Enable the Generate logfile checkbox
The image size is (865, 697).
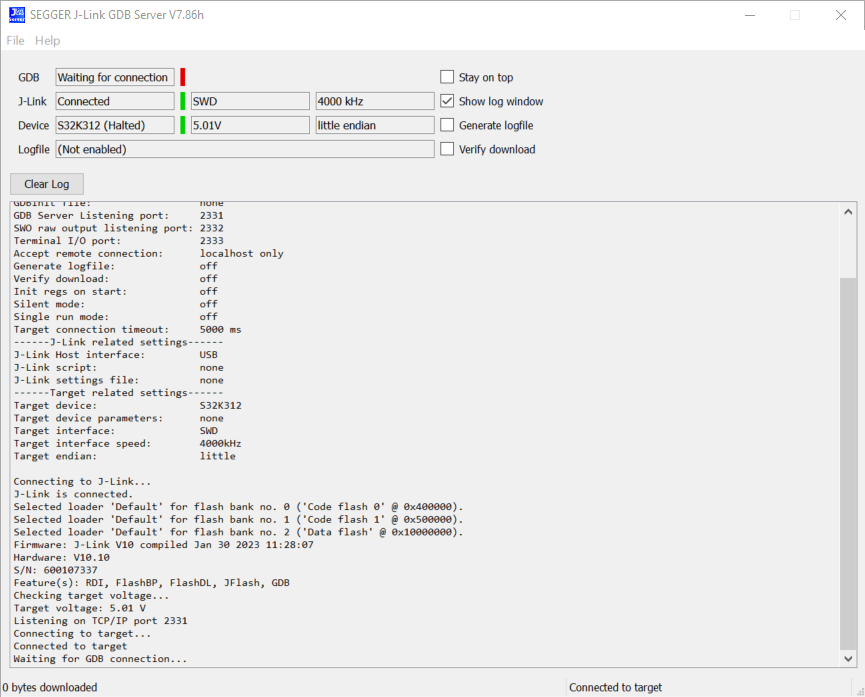tap(446, 124)
